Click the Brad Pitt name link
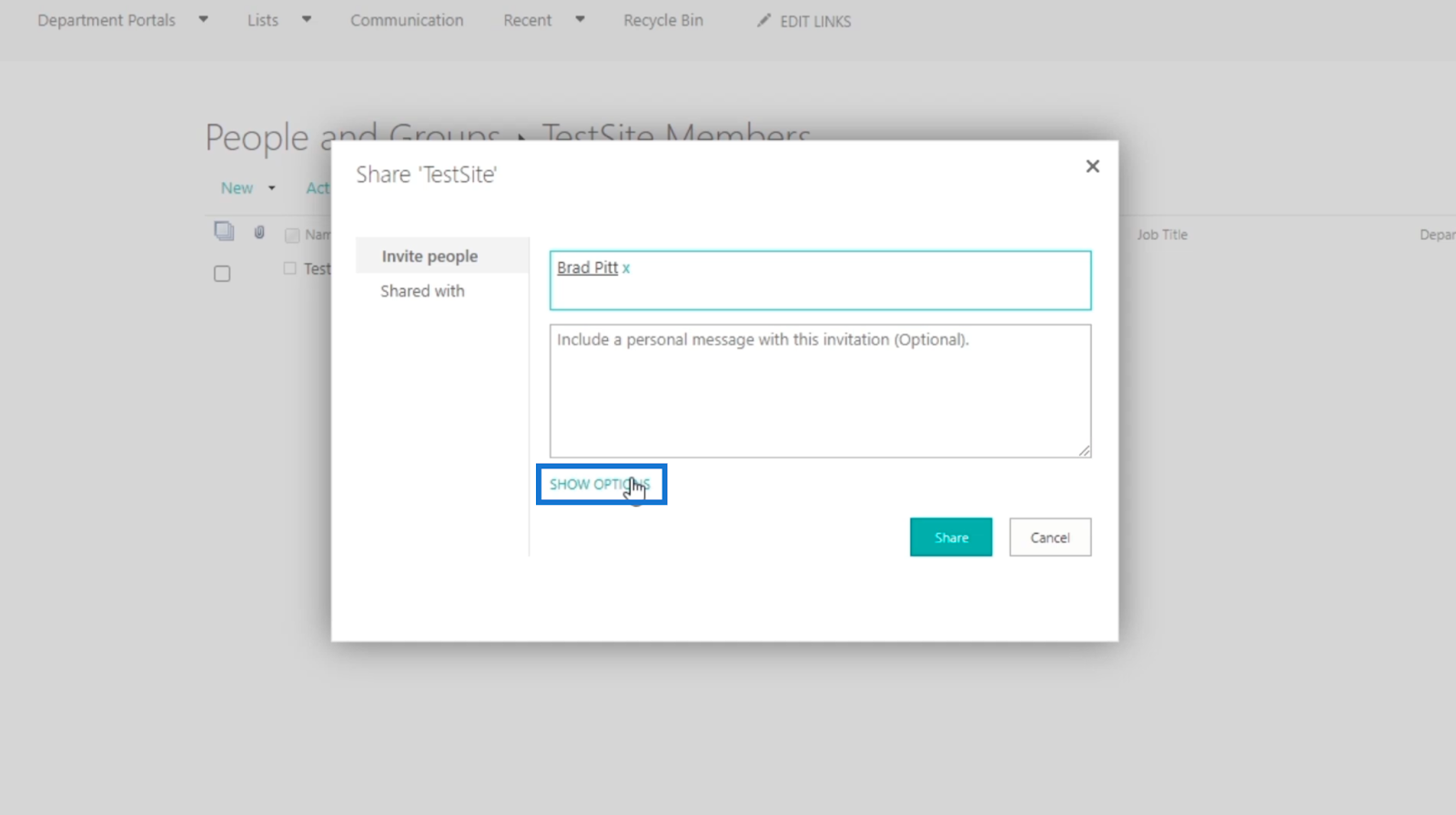Screen dimensions: 1456x815 tap(587, 267)
